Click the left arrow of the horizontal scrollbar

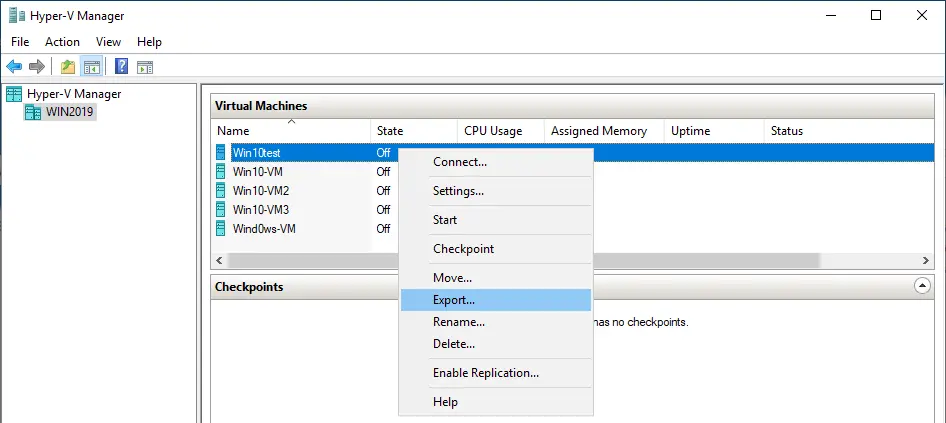219,261
